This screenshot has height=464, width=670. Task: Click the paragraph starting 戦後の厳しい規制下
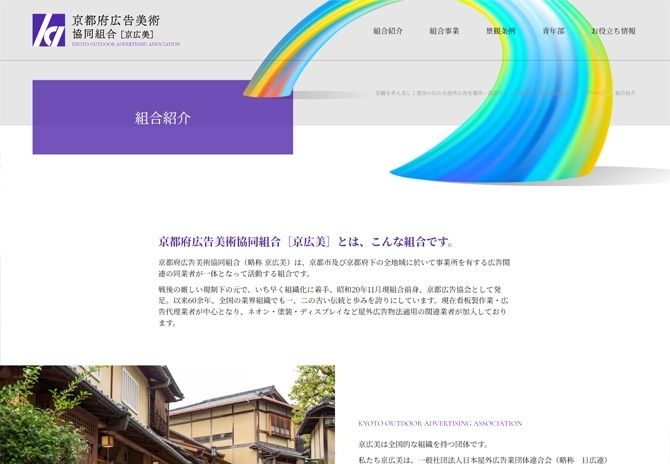(x=334, y=305)
